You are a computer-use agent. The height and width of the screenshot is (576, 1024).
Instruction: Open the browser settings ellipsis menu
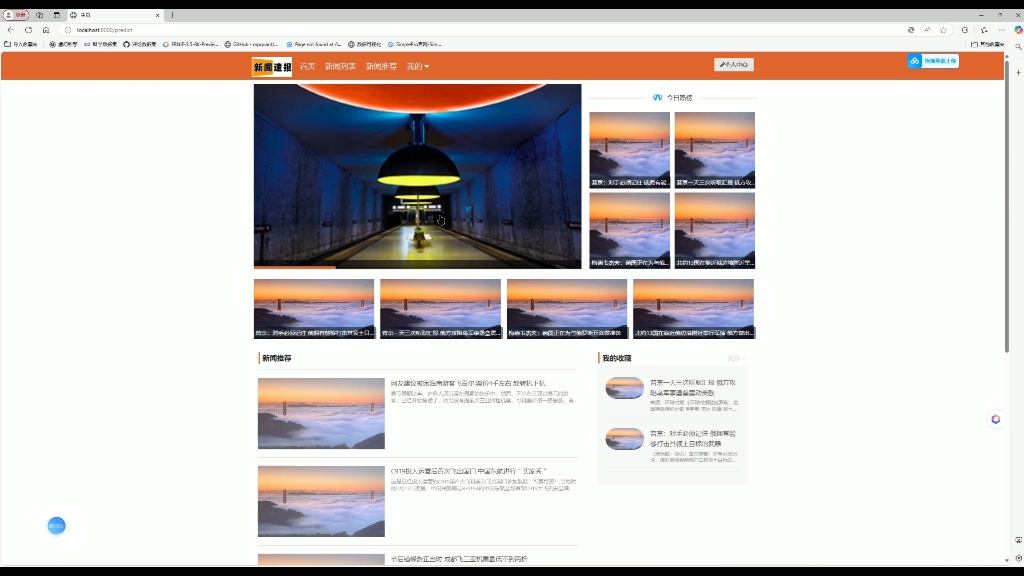pos(1002,30)
